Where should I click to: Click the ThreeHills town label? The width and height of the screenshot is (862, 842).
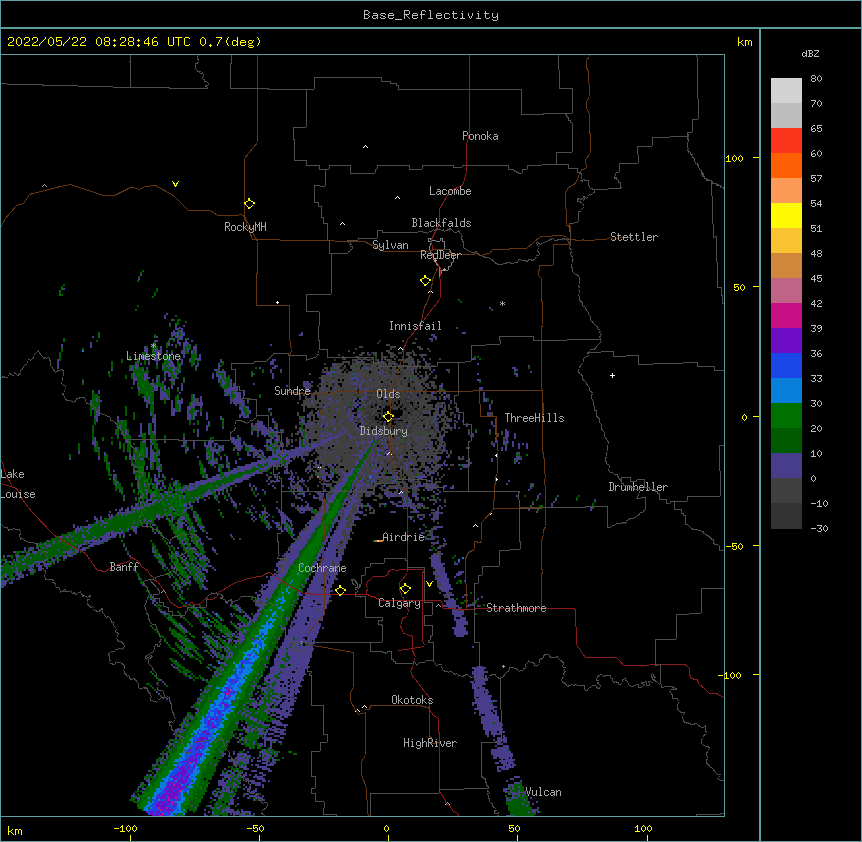[x=534, y=418]
